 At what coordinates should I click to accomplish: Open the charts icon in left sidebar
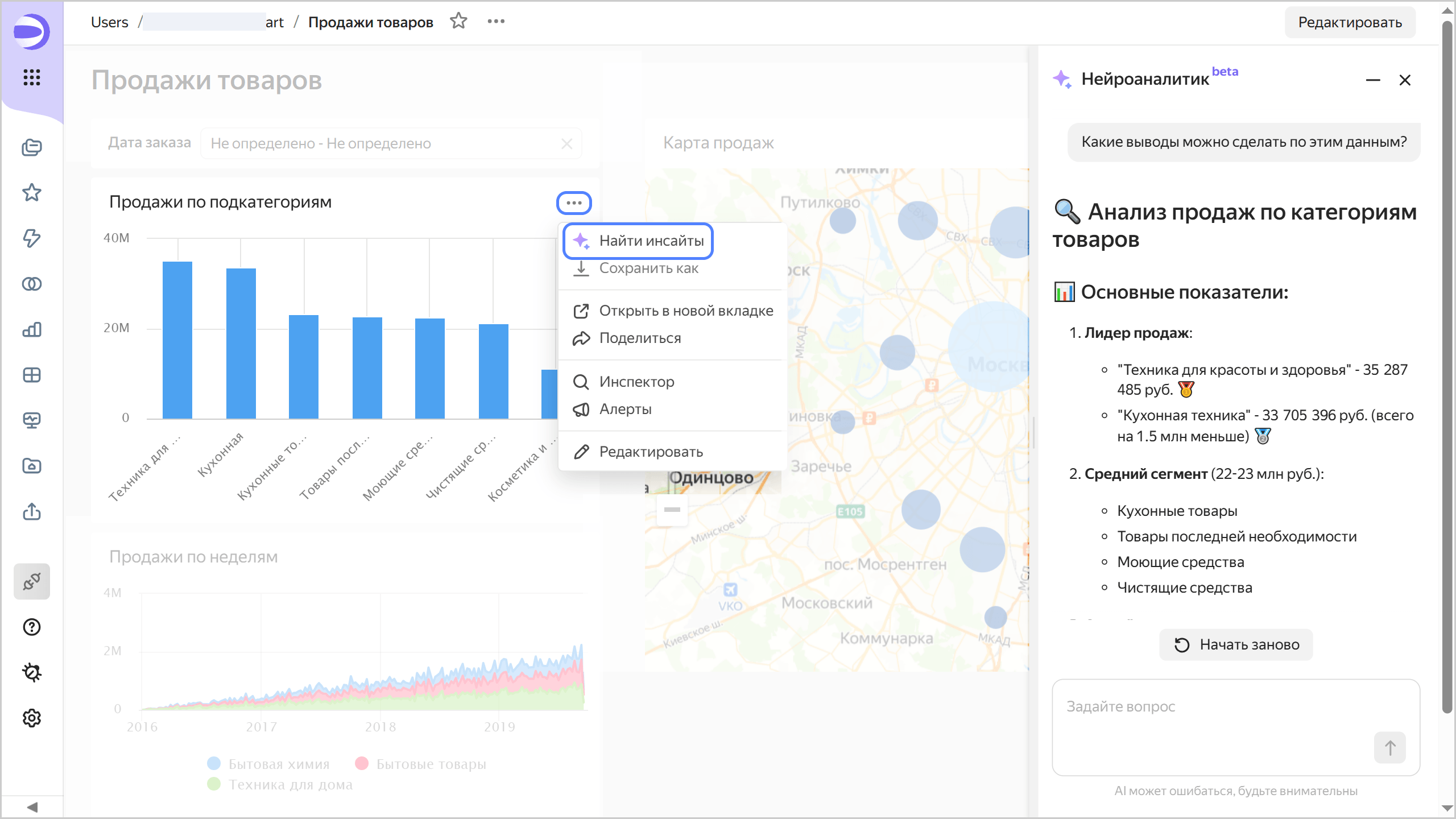[x=32, y=329]
